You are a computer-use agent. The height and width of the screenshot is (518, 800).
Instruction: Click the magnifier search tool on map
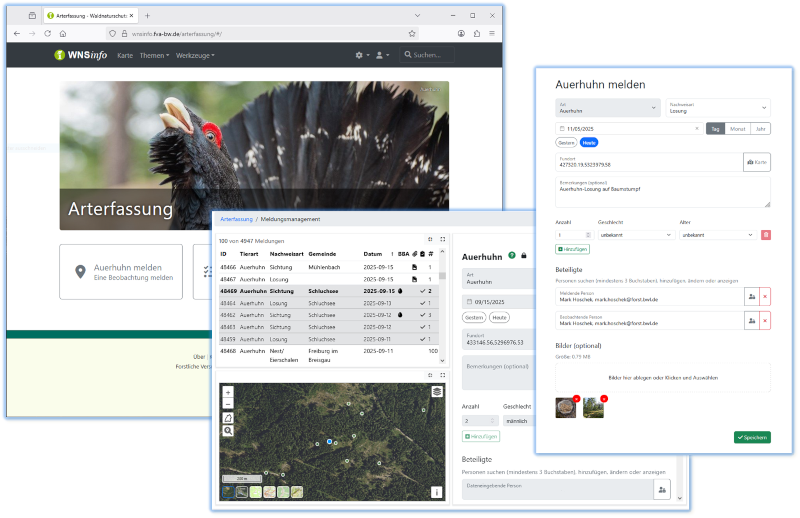point(228,431)
